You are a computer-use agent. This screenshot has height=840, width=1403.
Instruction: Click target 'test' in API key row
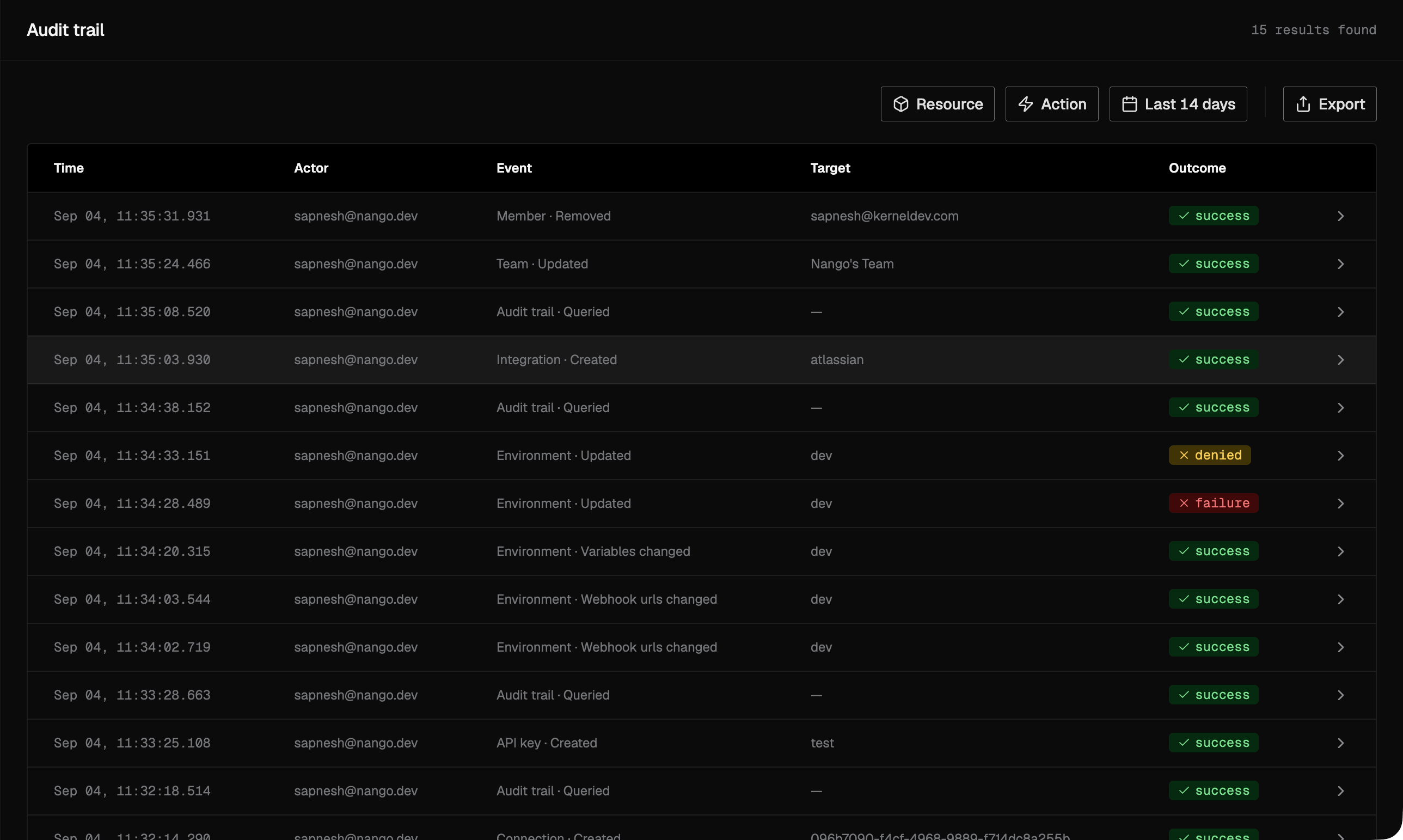822,743
